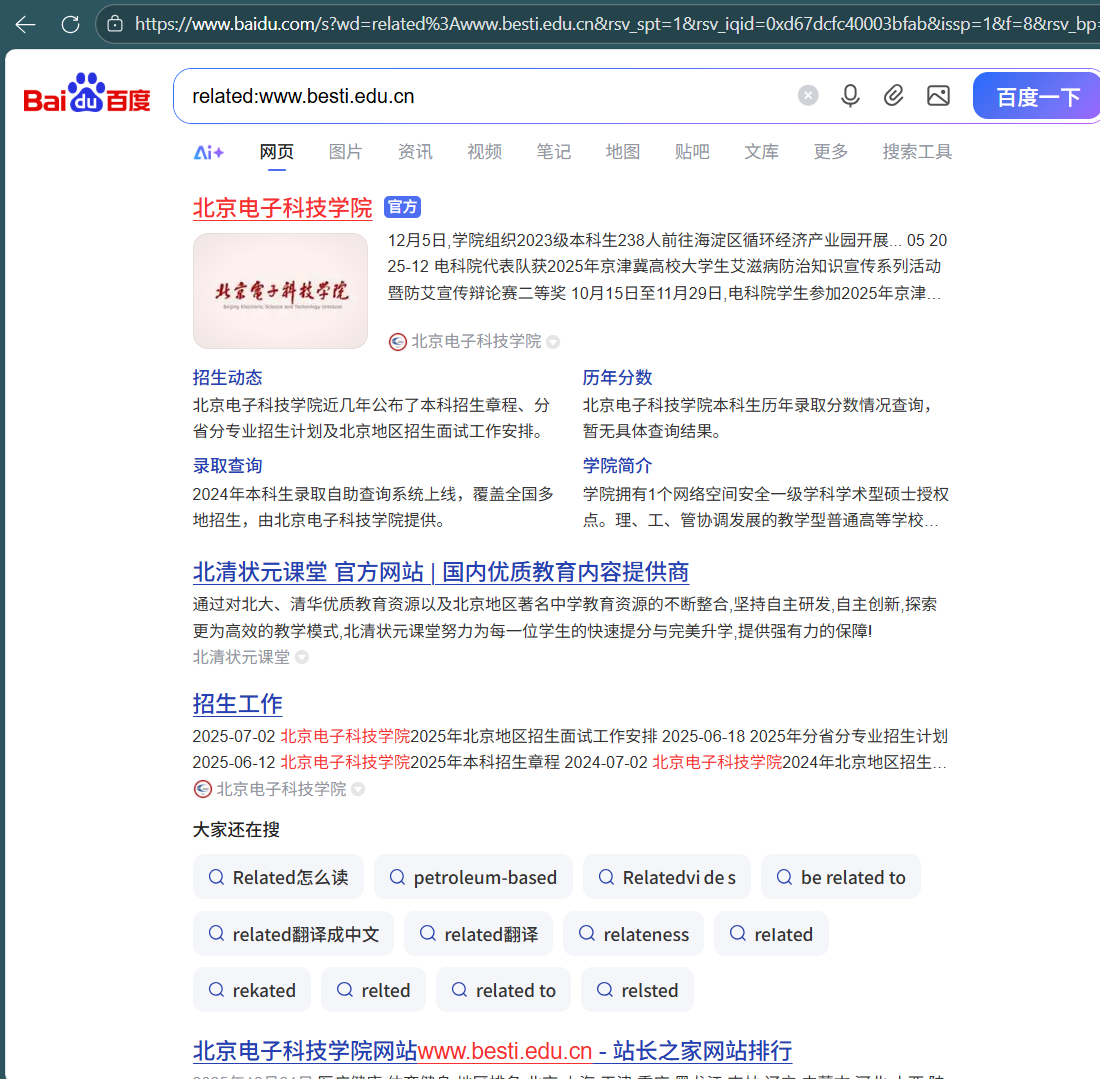Search the related term 'related翻译成中文'
The image size is (1100, 1079).
click(x=293, y=933)
